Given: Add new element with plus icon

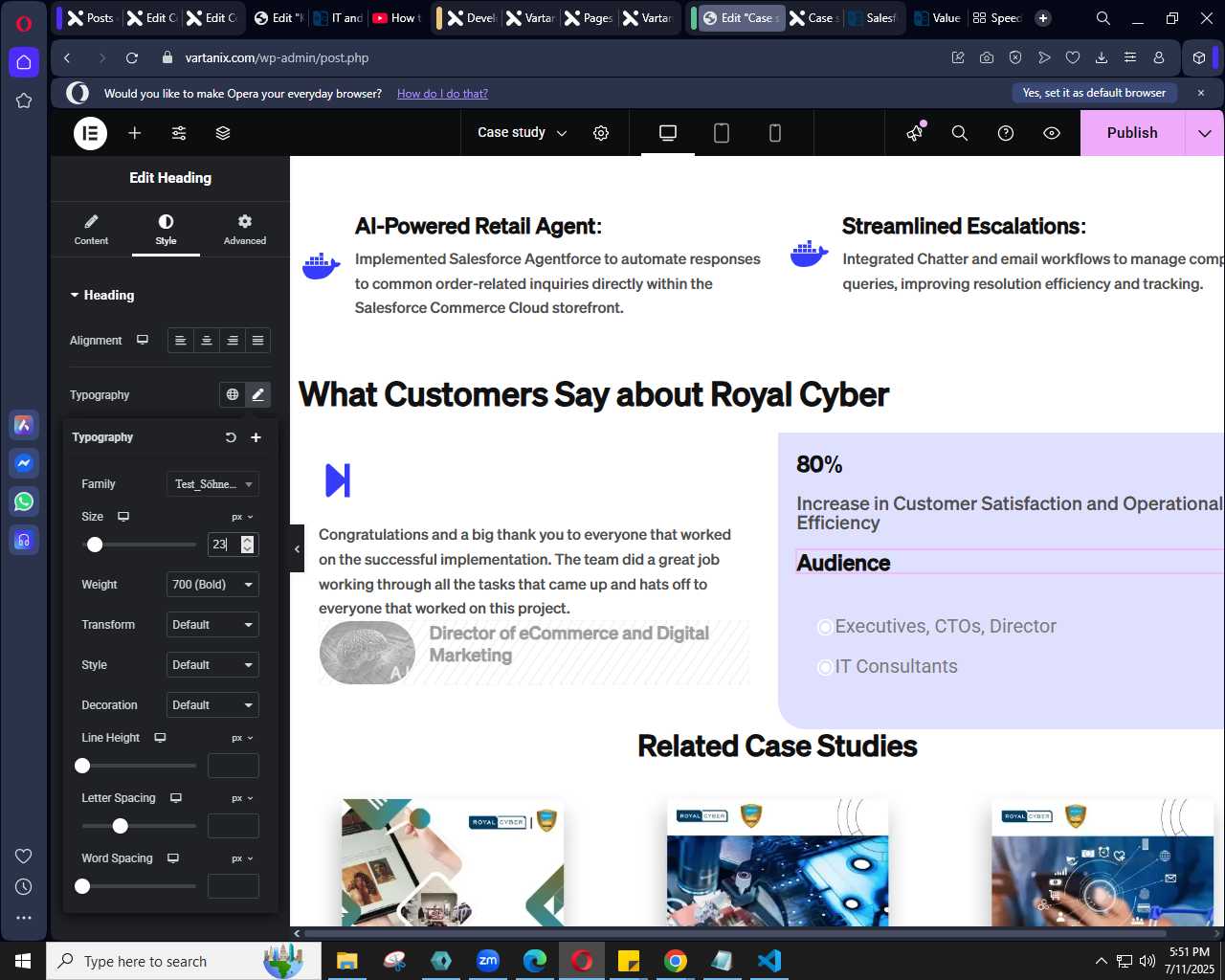Looking at the screenshot, I should pyautogui.click(x=135, y=133).
